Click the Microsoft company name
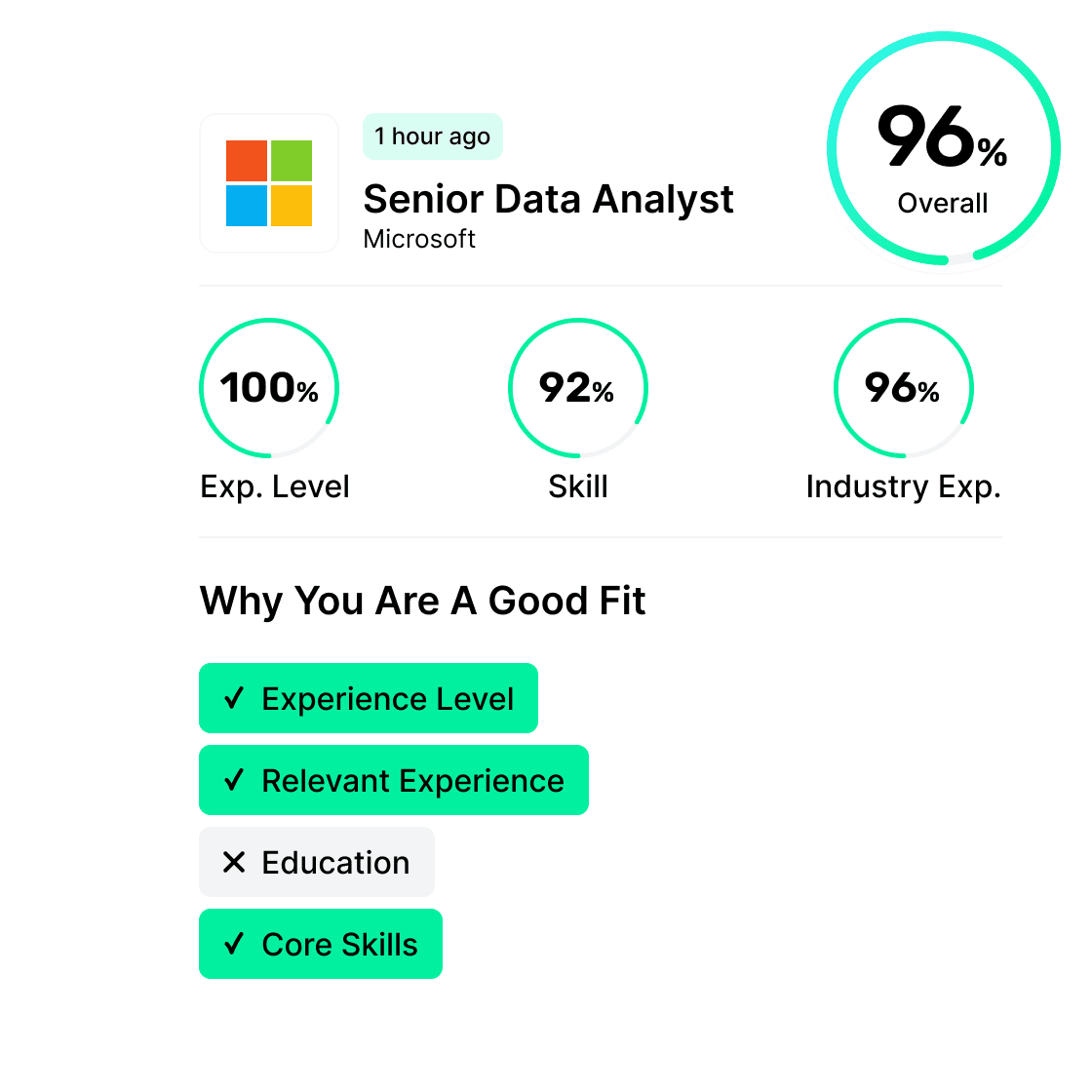Viewport: 1092px width, 1092px height. (419, 239)
